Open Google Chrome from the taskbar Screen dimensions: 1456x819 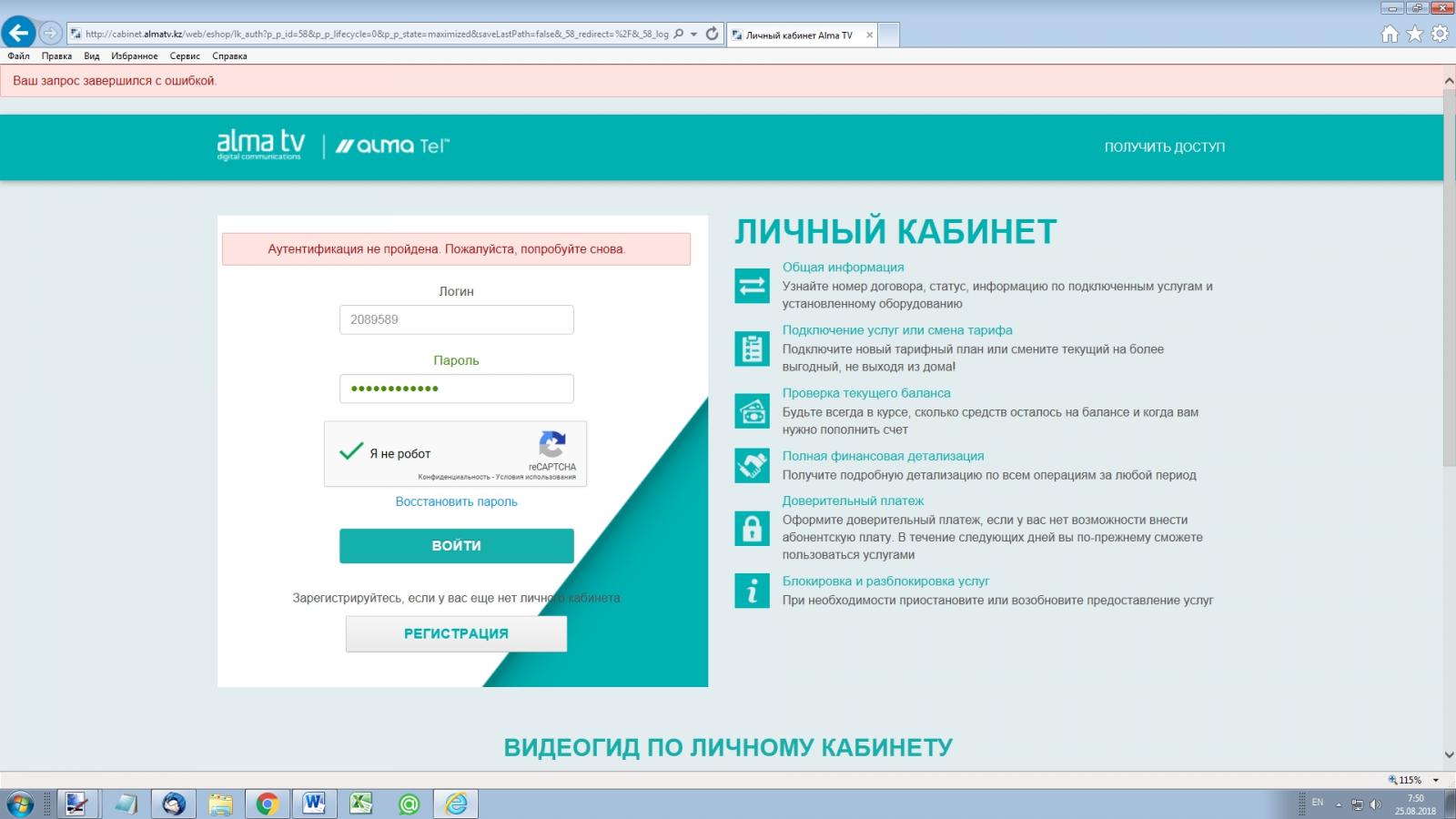click(x=268, y=804)
